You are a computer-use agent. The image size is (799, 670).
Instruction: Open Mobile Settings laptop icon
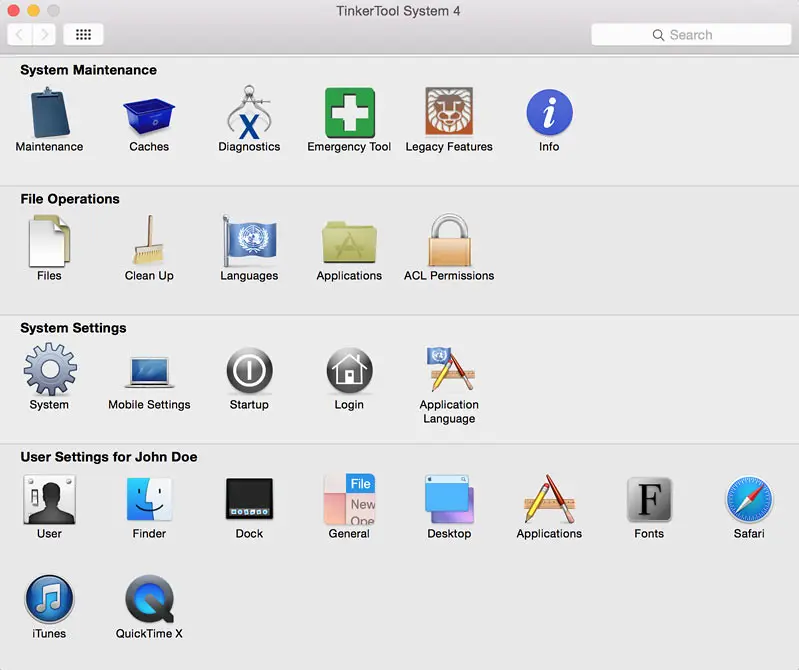coord(149,372)
